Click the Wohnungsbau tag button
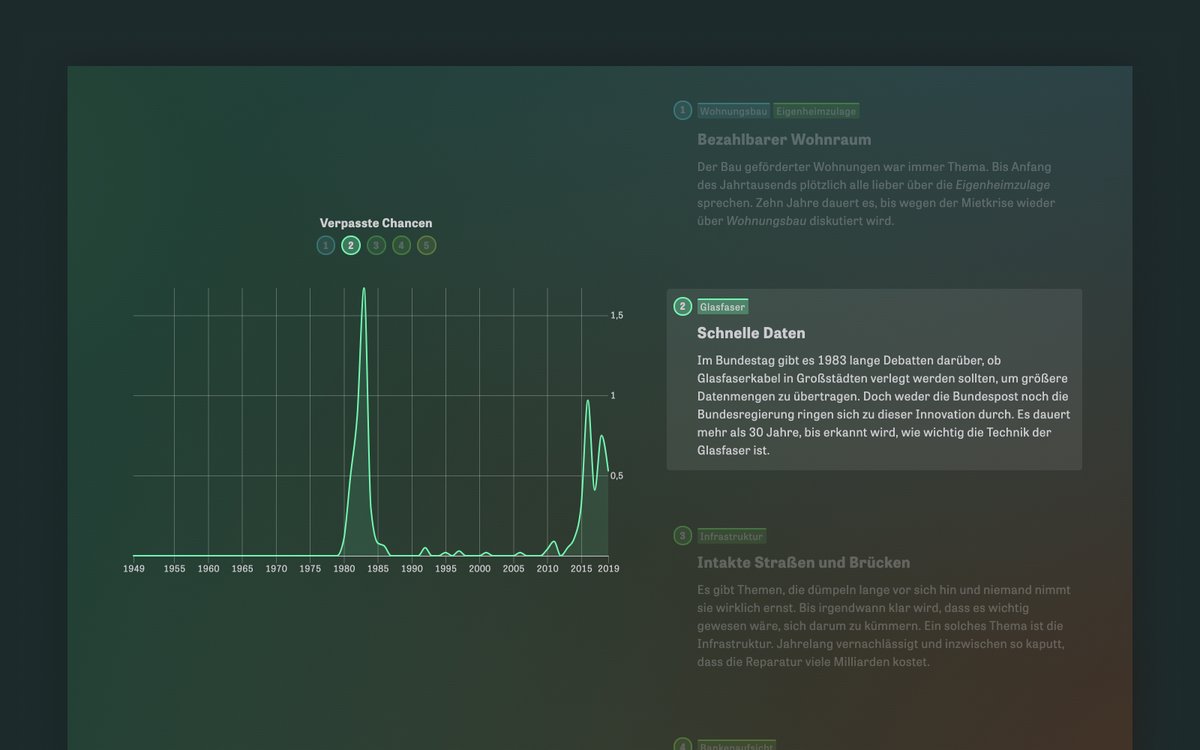This screenshot has width=1200, height=750. [733, 110]
